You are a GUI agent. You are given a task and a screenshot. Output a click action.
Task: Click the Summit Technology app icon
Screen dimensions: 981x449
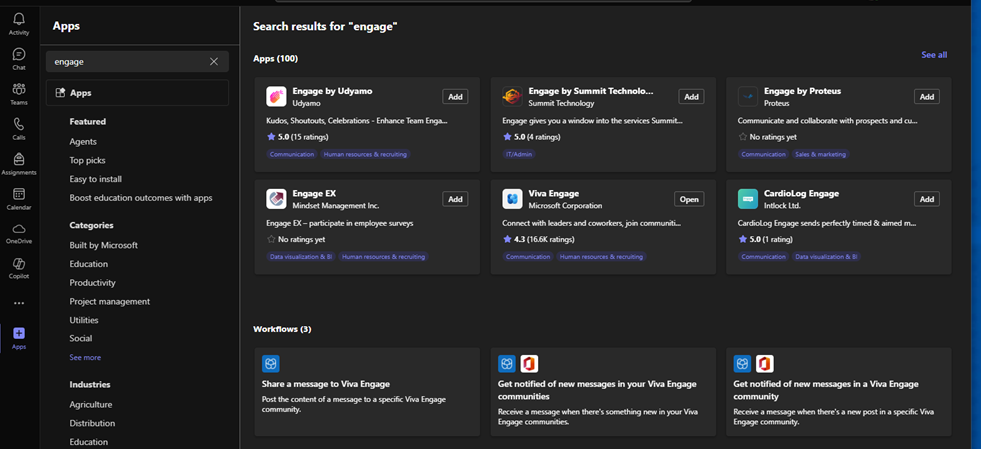[x=512, y=96]
